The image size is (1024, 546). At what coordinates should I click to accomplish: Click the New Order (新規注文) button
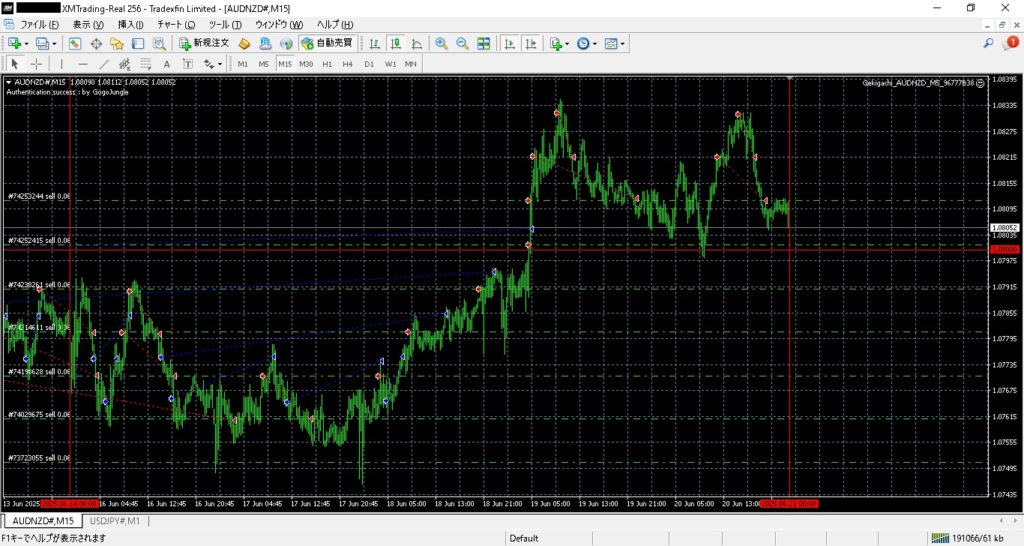(205, 44)
